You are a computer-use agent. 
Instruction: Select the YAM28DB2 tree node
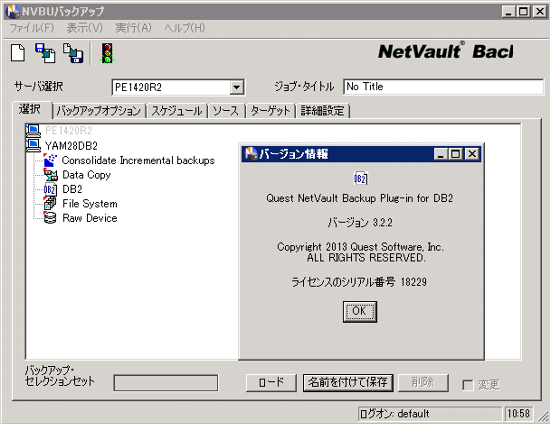click(71, 146)
